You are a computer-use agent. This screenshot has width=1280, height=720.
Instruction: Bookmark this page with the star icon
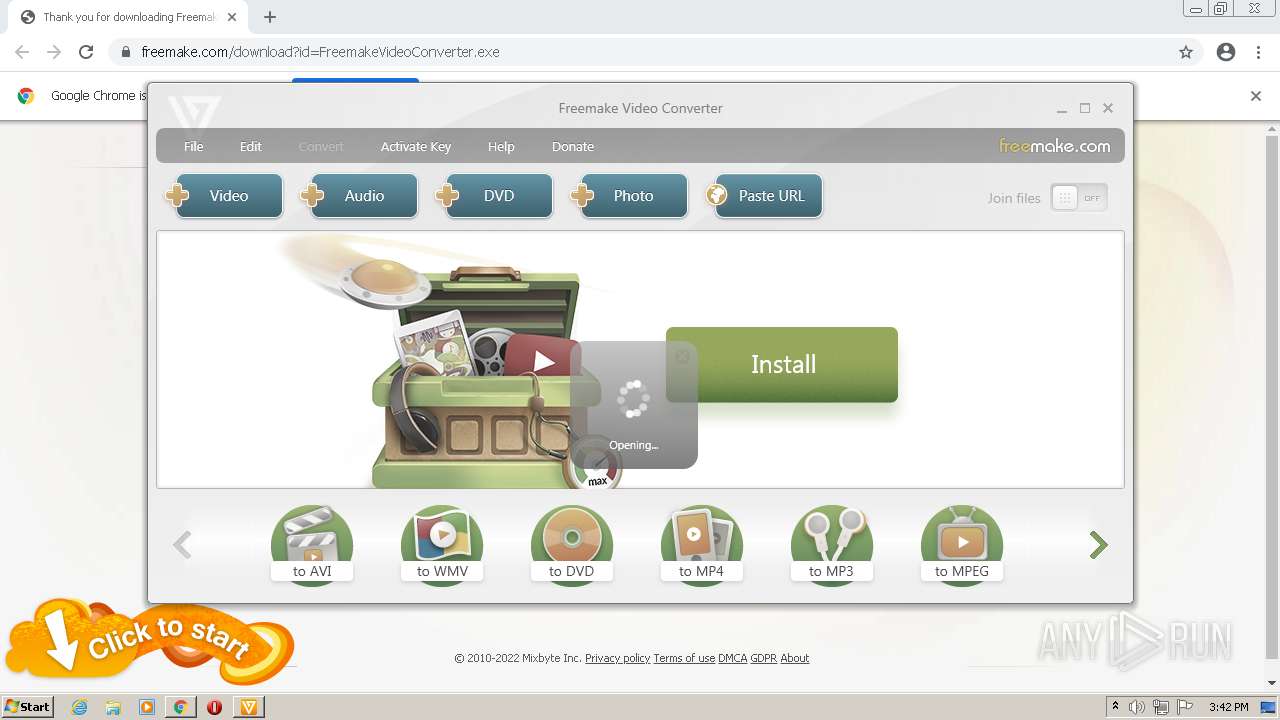click(x=1186, y=52)
